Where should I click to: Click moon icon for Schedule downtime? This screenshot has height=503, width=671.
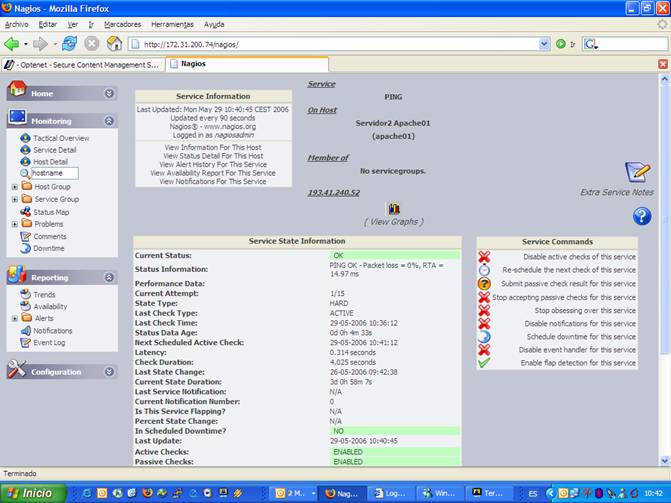point(484,337)
